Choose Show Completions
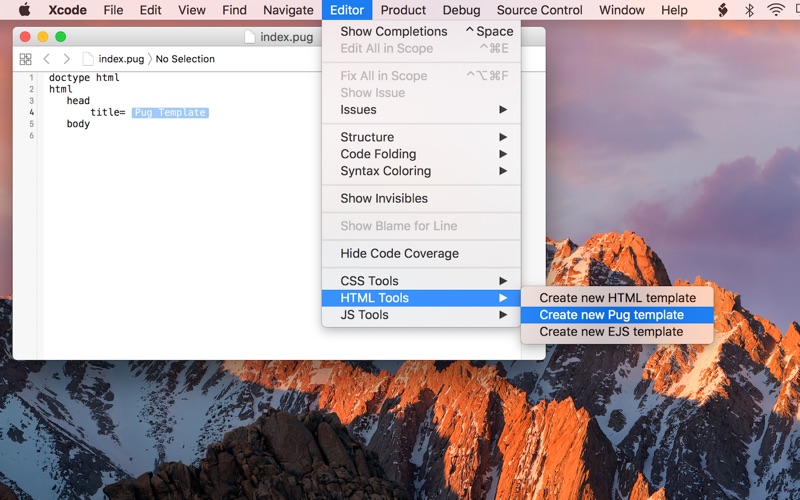 421,31
